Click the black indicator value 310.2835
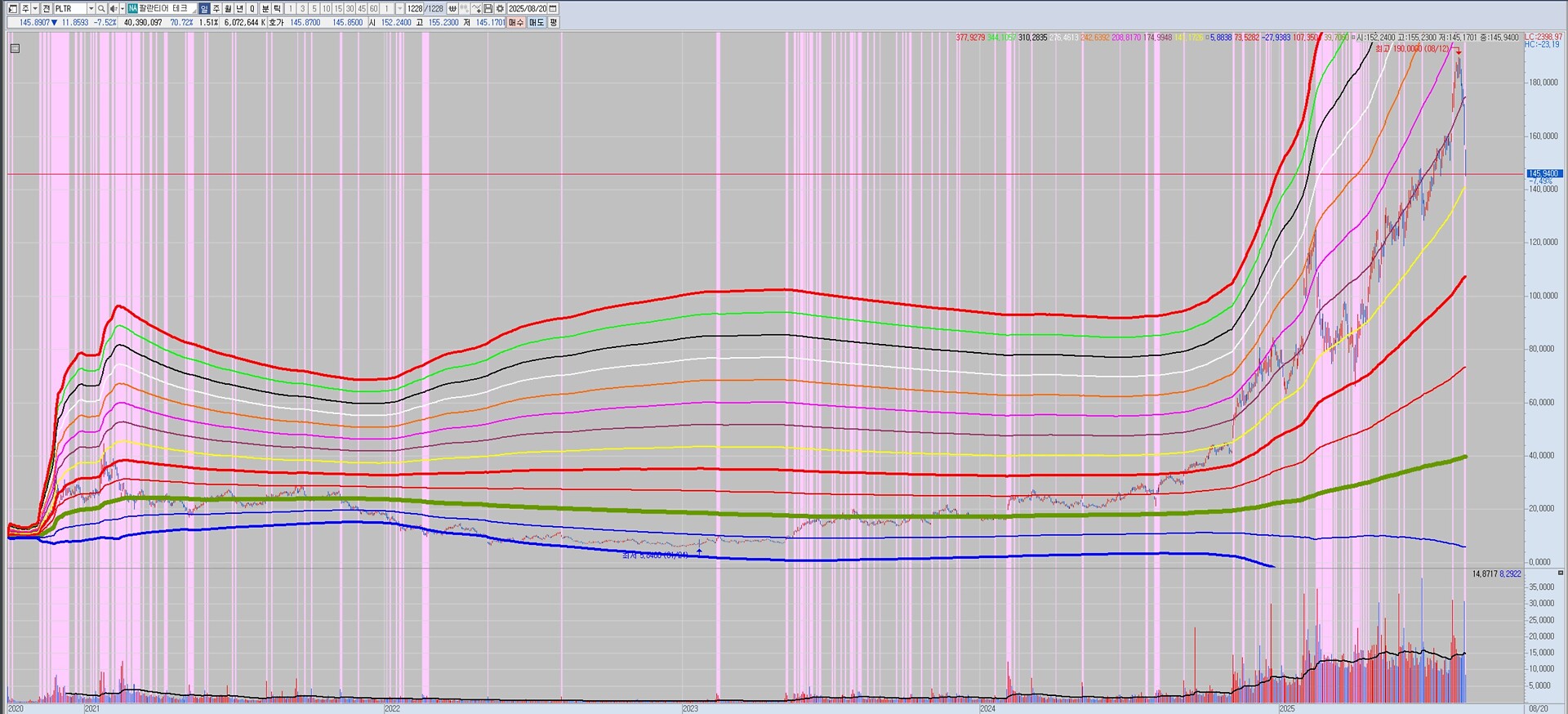1568x714 pixels. point(1032,38)
